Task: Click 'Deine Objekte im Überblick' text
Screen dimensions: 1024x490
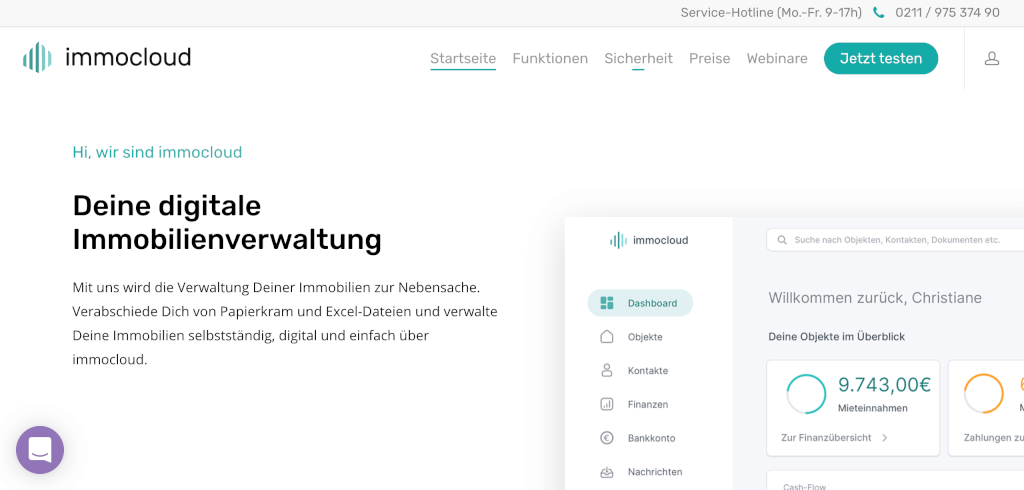Action: (837, 337)
